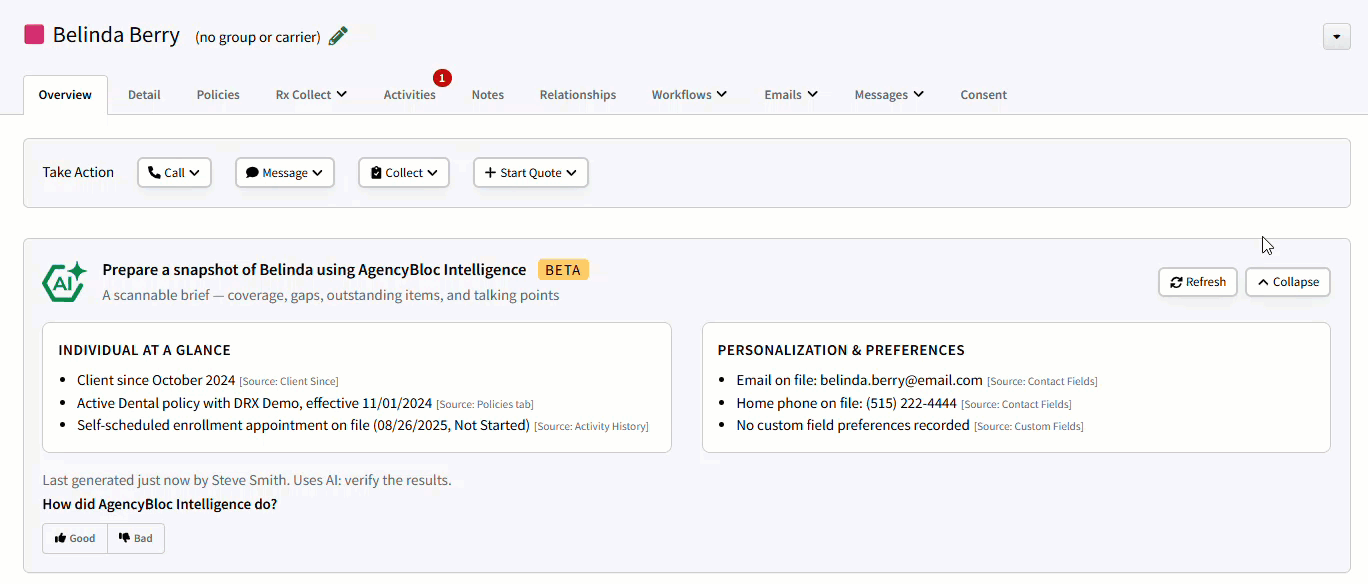Open the Notes tab
1368x584 pixels.
click(x=488, y=95)
